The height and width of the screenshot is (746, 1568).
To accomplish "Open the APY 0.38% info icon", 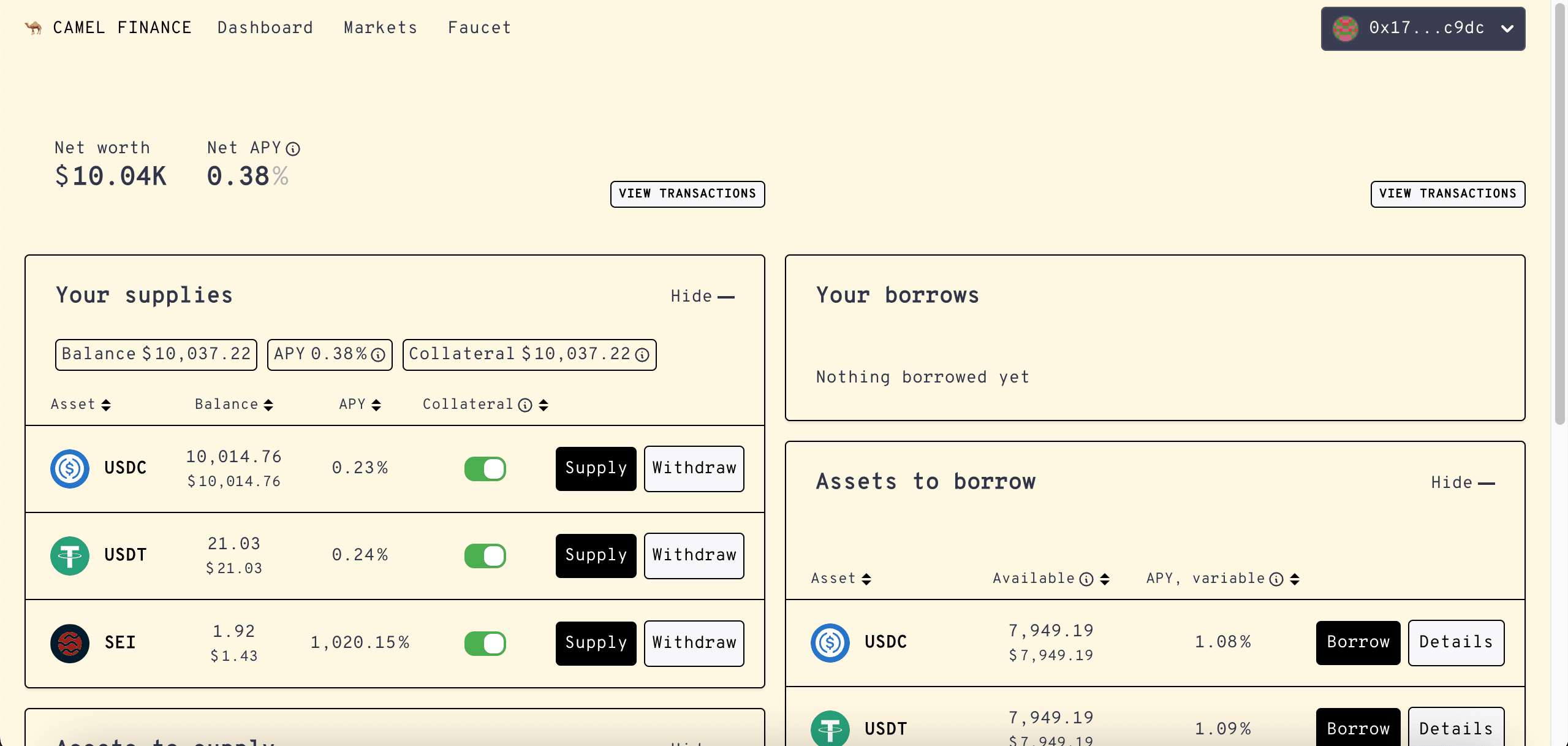I will 379,354.
